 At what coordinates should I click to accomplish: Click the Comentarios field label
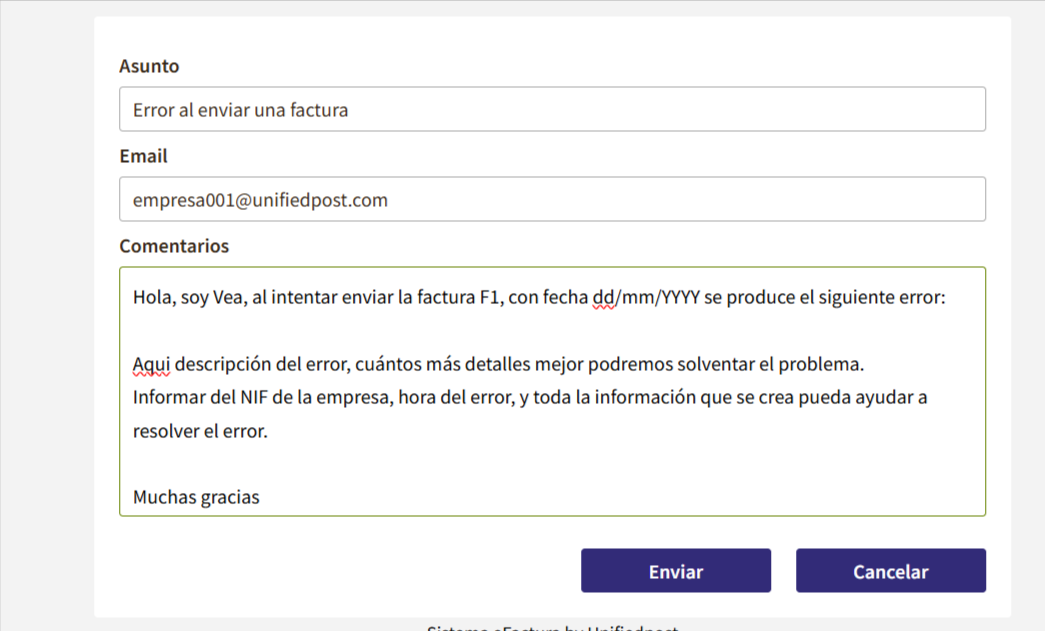coord(174,246)
